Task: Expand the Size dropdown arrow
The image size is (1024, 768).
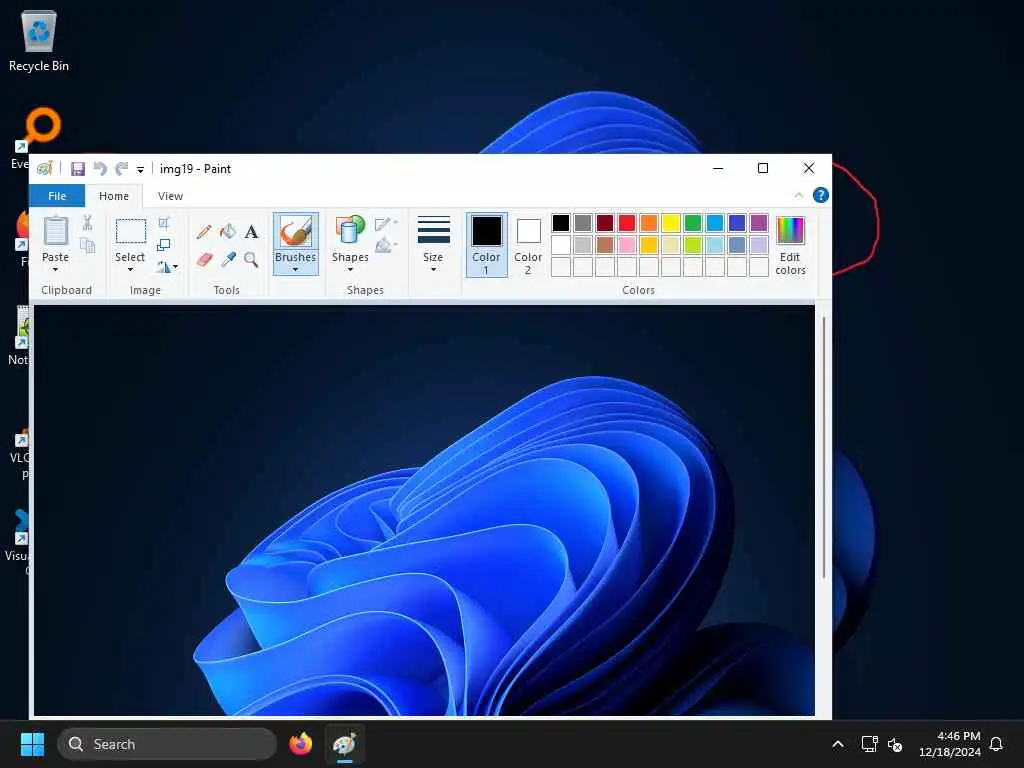Action: [434, 269]
